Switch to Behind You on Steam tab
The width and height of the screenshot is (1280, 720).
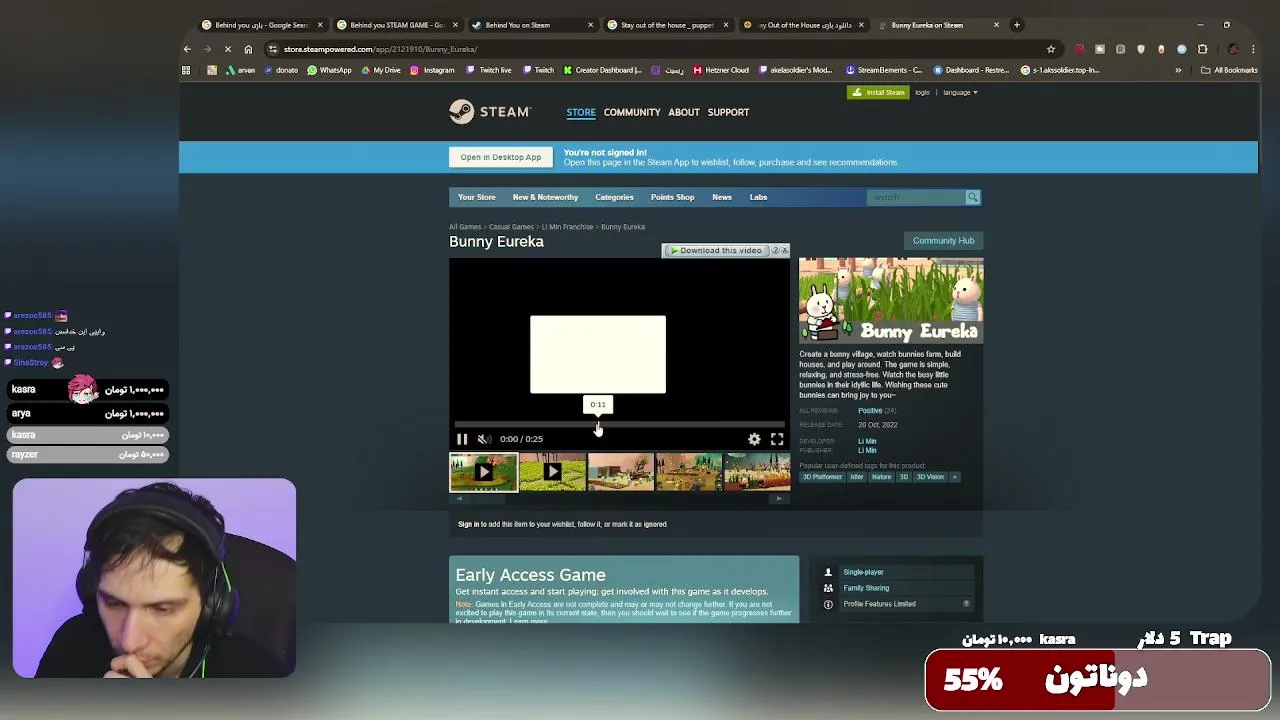click(532, 25)
